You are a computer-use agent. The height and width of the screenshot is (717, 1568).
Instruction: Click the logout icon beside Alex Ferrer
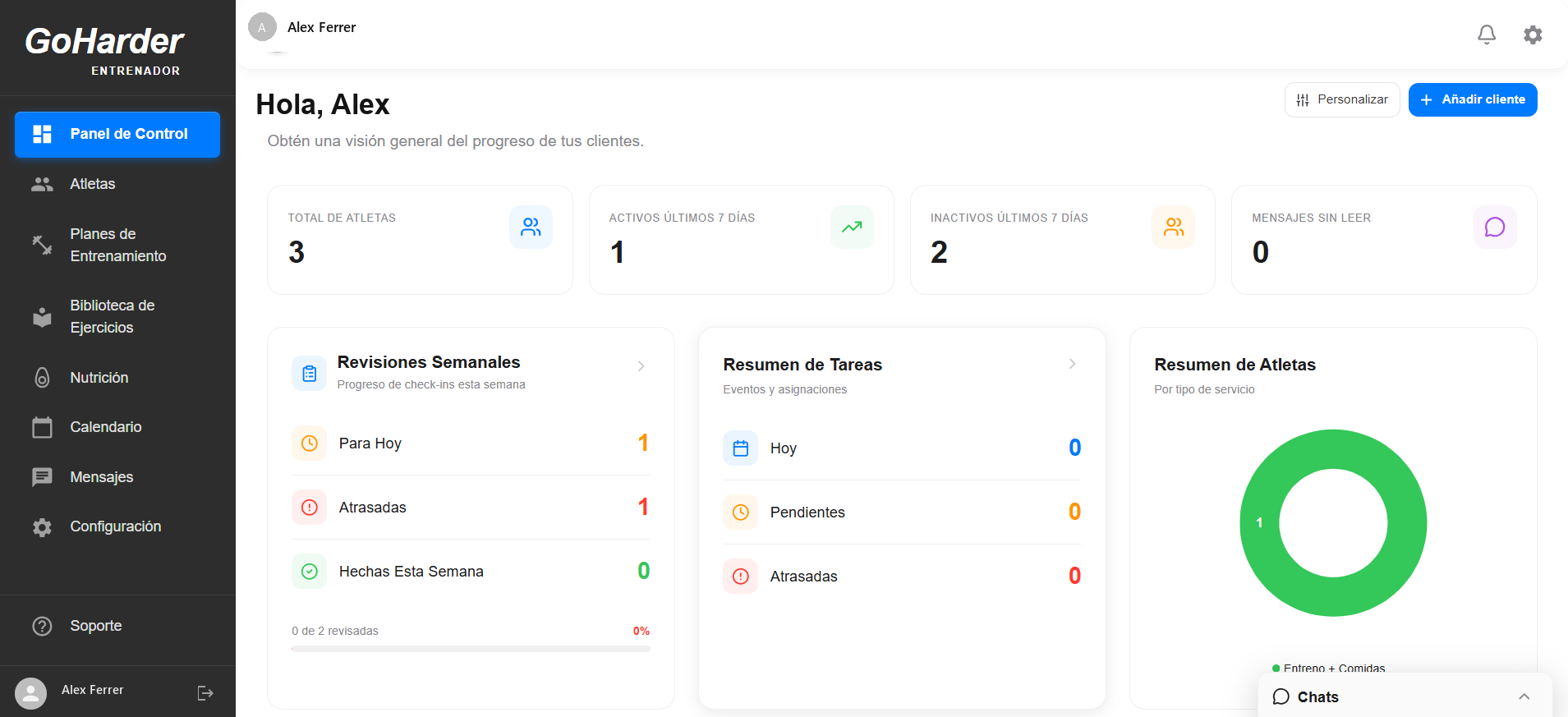pos(205,693)
